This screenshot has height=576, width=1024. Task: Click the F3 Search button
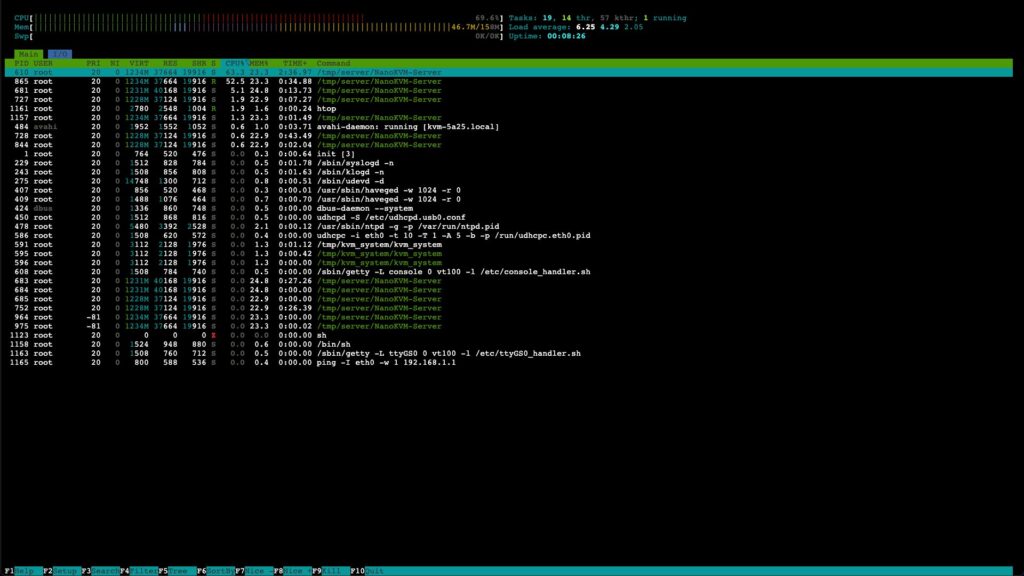[101, 571]
